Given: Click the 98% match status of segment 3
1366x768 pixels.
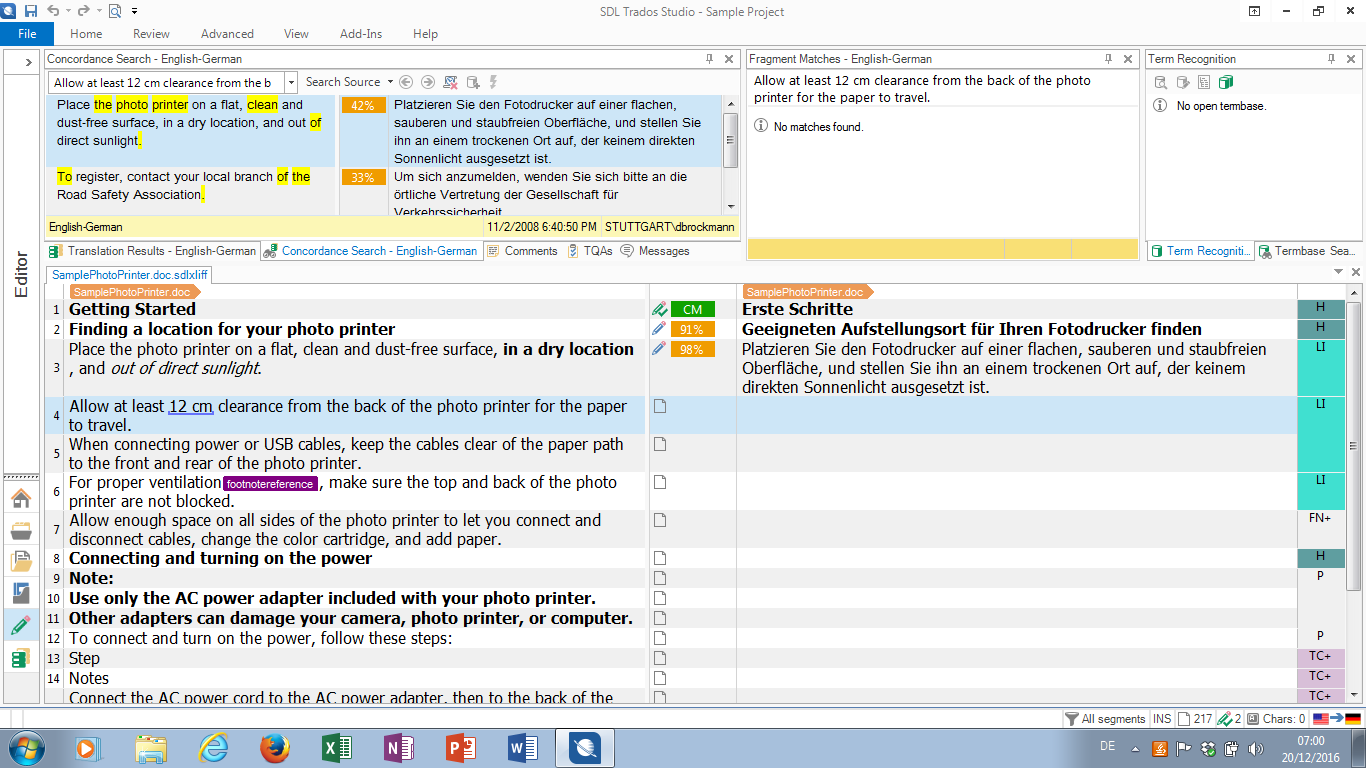Looking at the screenshot, I should pyautogui.click(x=692, y=349).
